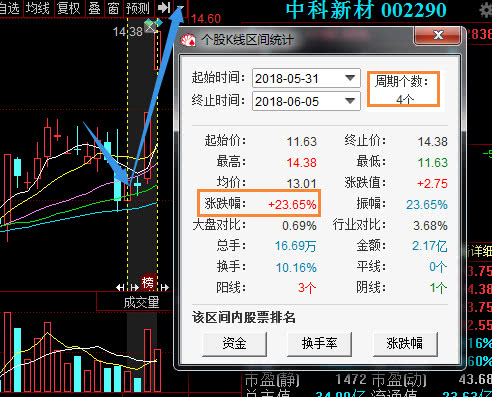Select the 均线 toolbar tab
This screenshot has height=397, width=492.
[38, 8]
